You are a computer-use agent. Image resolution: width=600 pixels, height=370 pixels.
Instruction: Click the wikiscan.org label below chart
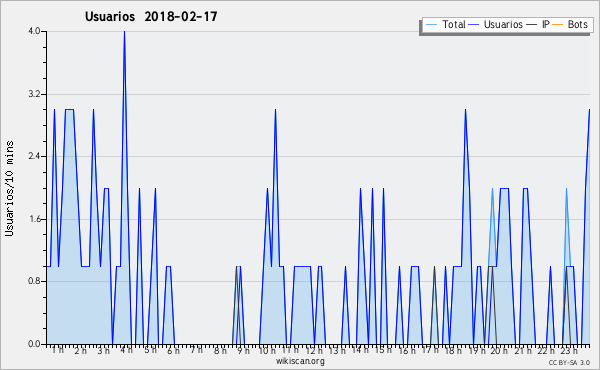(x=300, y=361)
